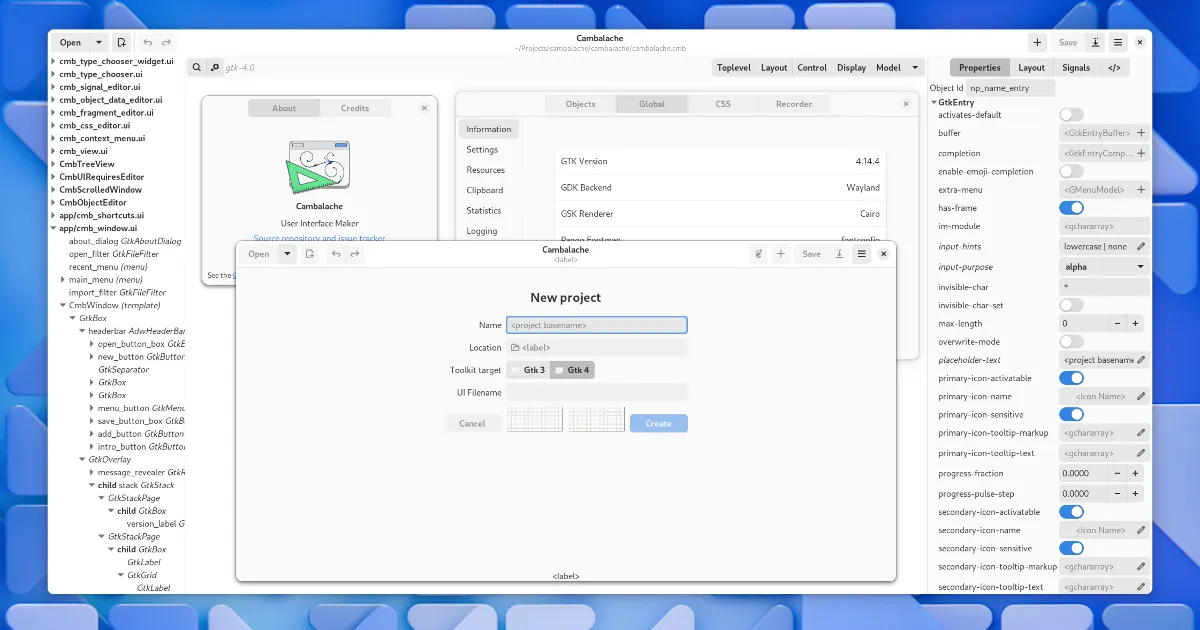
Task: Turn off the has-frame switch
Action: tap(1071, 208)
